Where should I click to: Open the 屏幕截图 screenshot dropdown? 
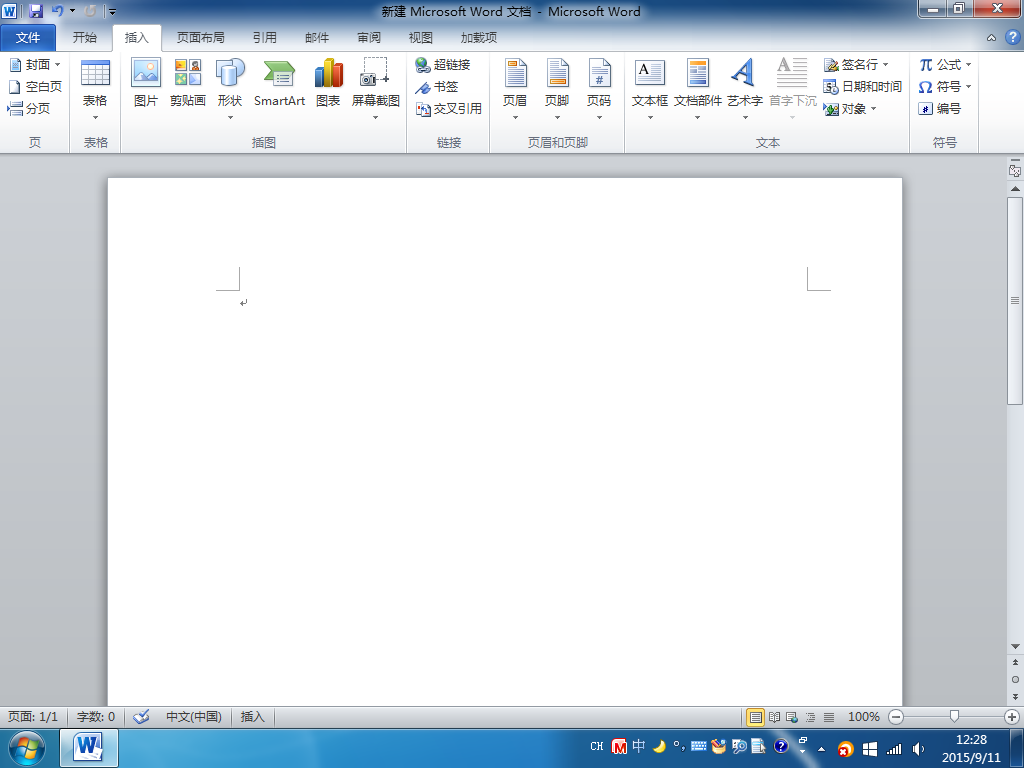point(376,89)
